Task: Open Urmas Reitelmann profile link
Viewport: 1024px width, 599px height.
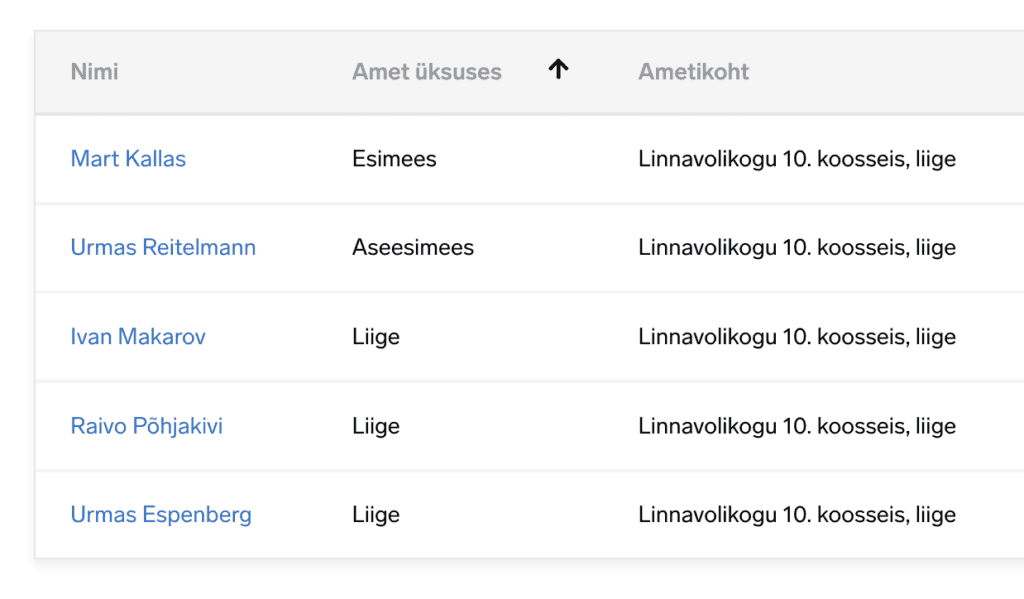Action: click(163, 248)
